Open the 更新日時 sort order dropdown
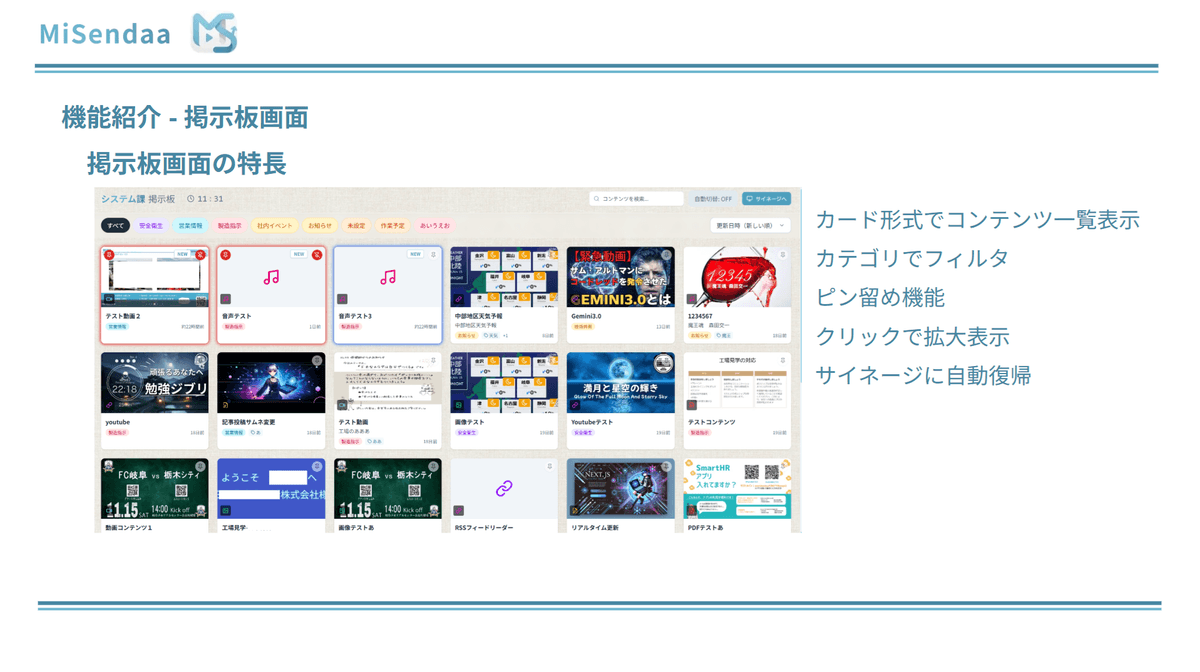This screenshot has height=672, width=1200. click(x=750, y=226)
